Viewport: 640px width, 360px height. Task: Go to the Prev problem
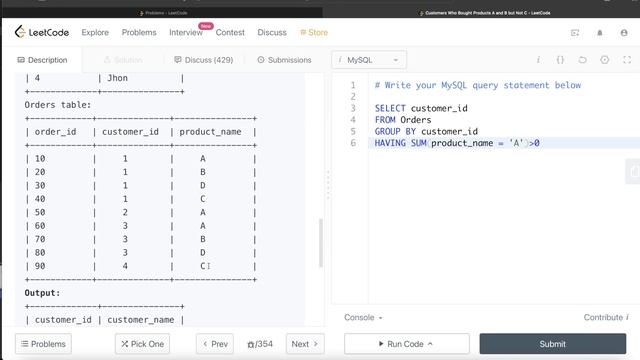tap(215, 344)
